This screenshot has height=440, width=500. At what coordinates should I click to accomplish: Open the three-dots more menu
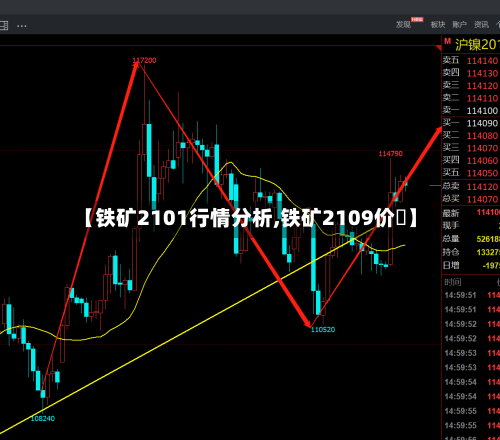coord(22,26)
